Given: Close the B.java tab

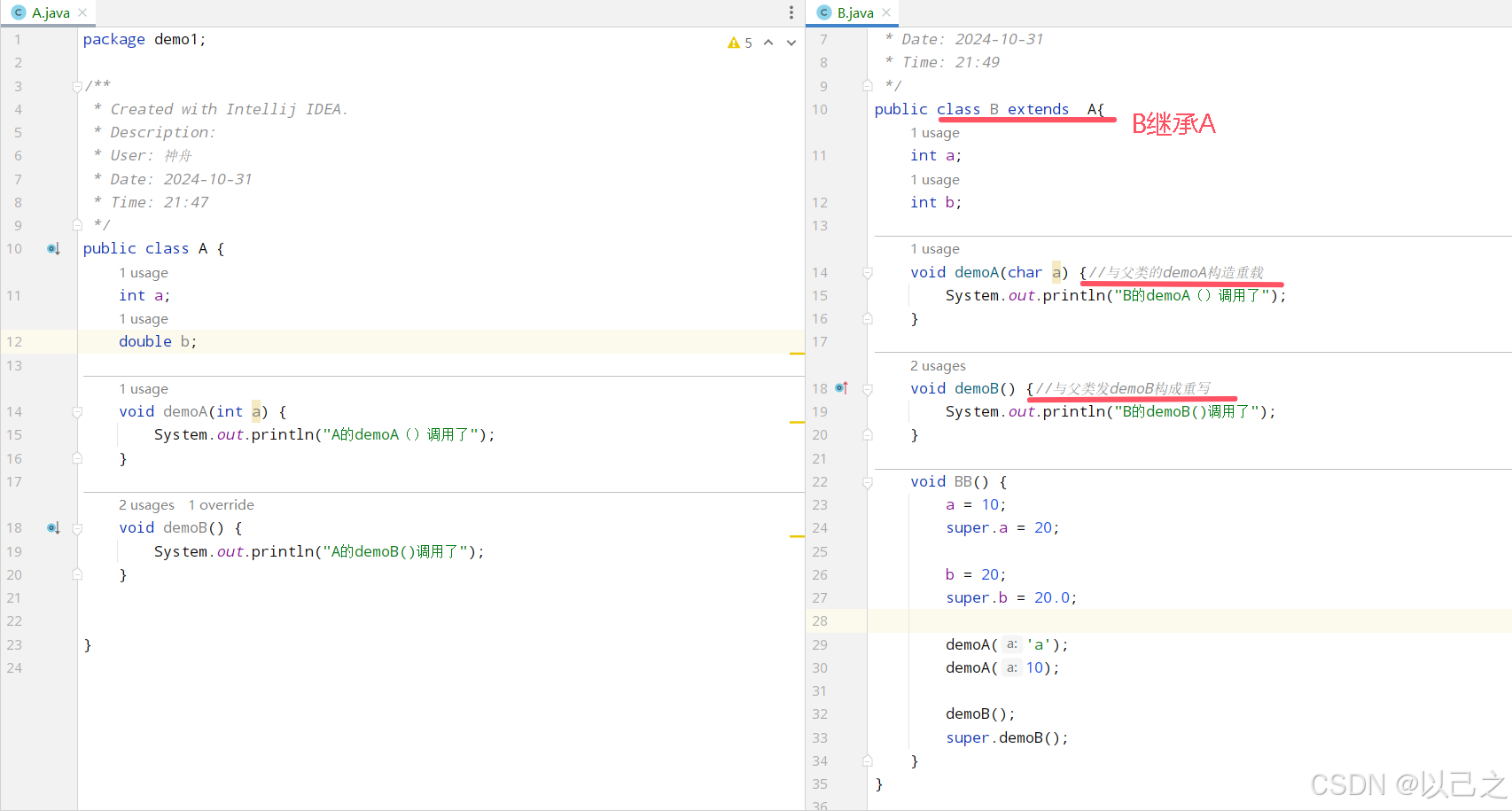Looking at the screenshot, I should tap(886, 12).
